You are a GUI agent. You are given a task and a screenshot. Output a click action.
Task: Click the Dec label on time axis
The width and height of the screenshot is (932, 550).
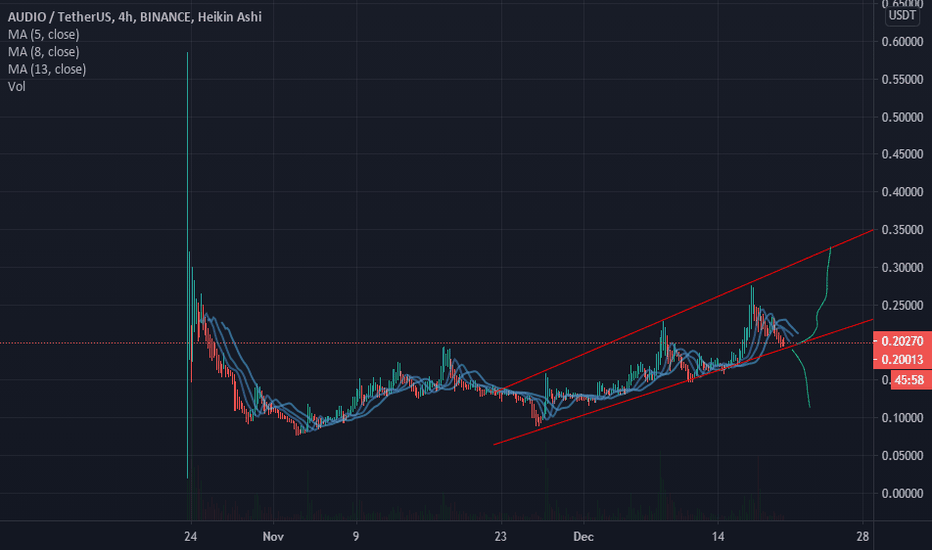(x=583, y=536)
